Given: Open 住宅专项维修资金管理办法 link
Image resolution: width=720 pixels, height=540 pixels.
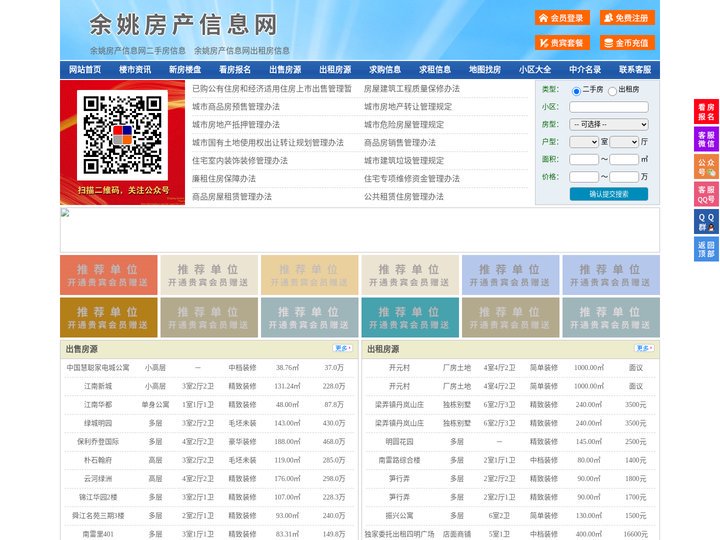Looking at the screenshot, I should pyautogui.click(x=412, y=178).
